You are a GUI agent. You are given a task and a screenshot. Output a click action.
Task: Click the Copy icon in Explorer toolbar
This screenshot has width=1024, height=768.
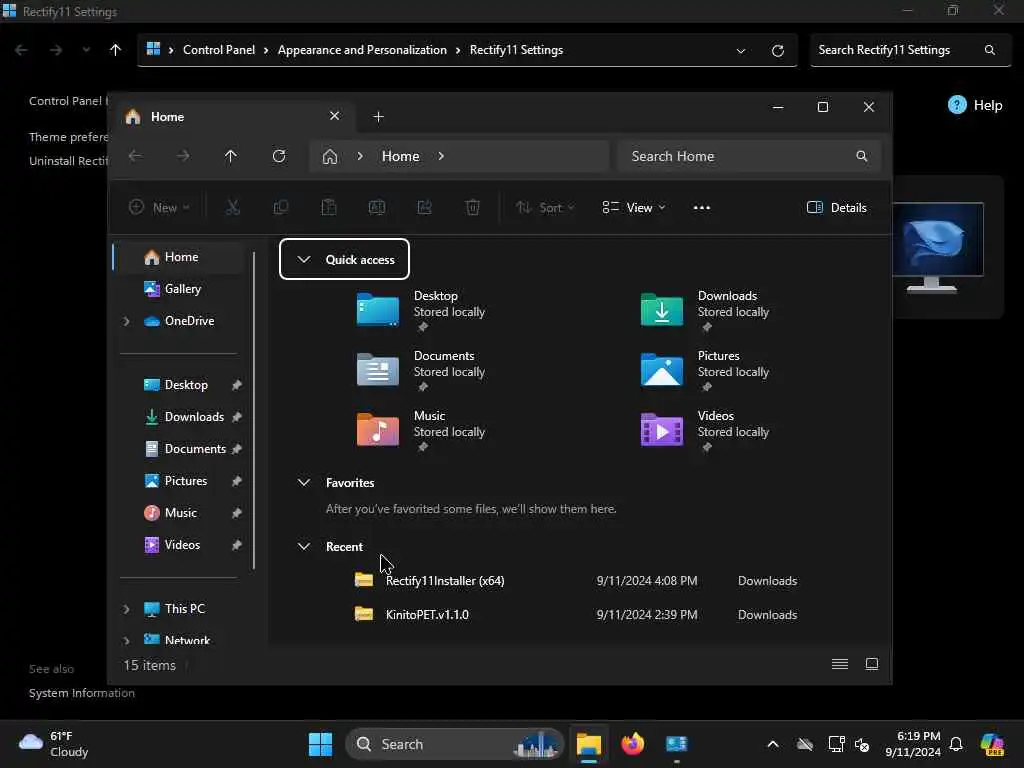[281, 208]
